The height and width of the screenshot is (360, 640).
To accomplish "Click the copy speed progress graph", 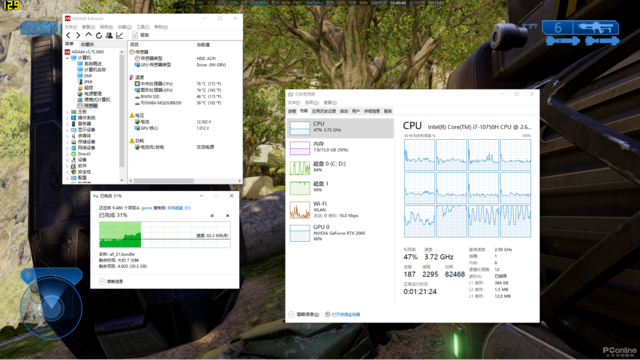I will click(165, 234).
